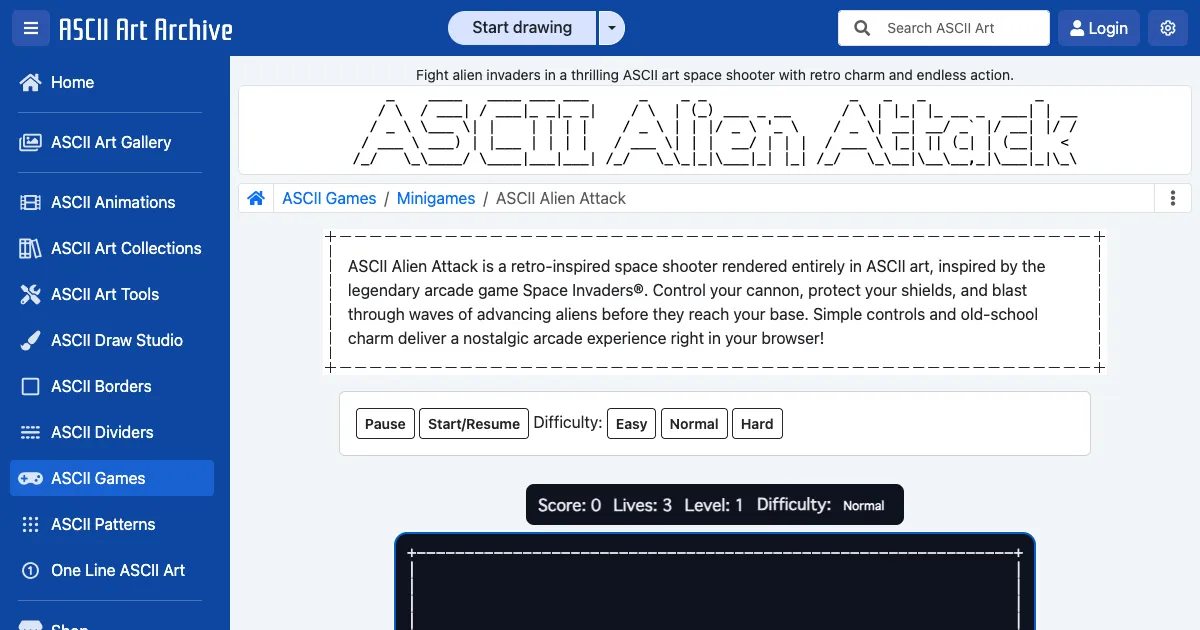Click the settings gear icon

pyautogui.click(x=1167, y=28)
